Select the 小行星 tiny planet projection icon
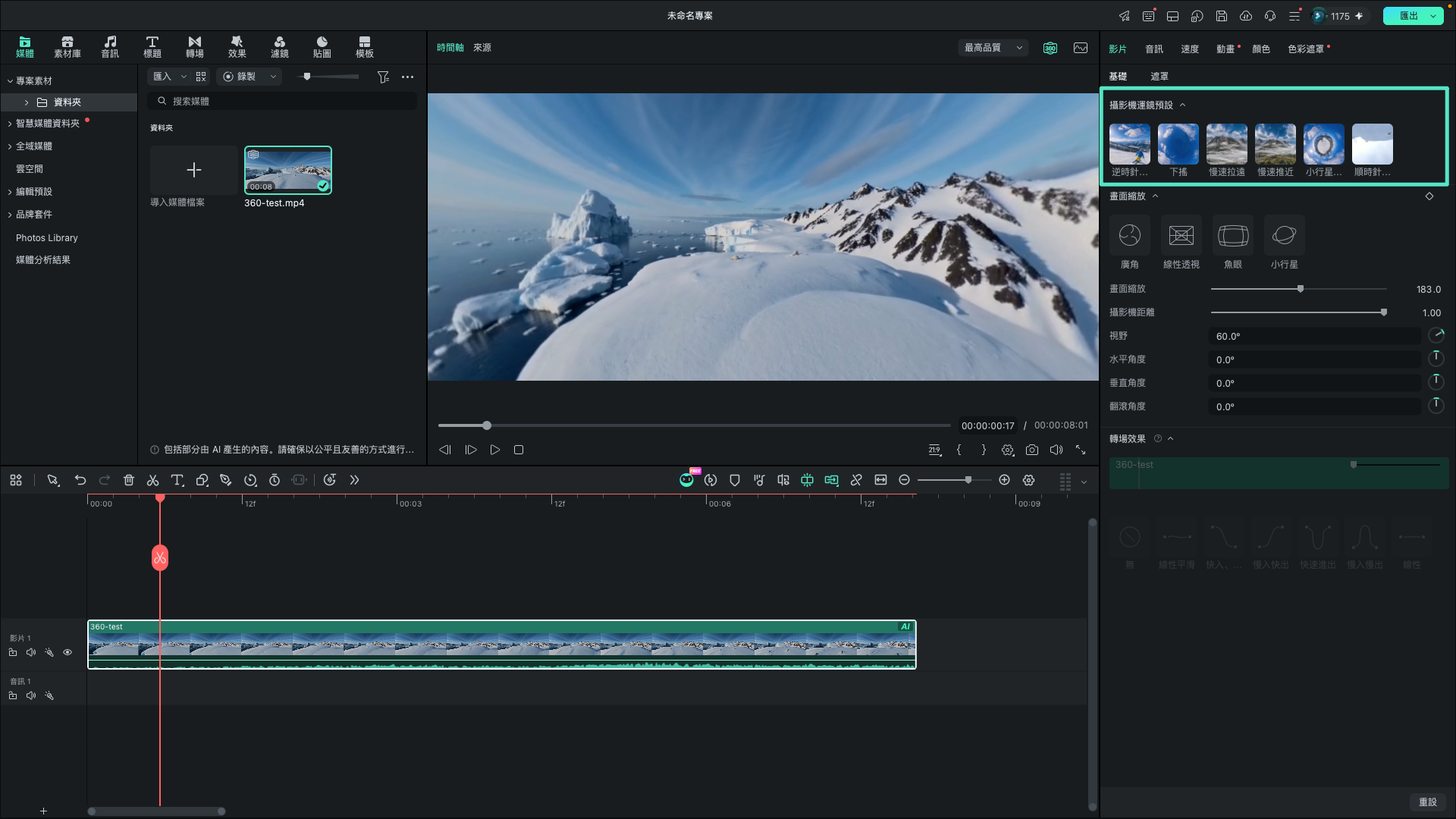1456x819 pixels. 1285,236
